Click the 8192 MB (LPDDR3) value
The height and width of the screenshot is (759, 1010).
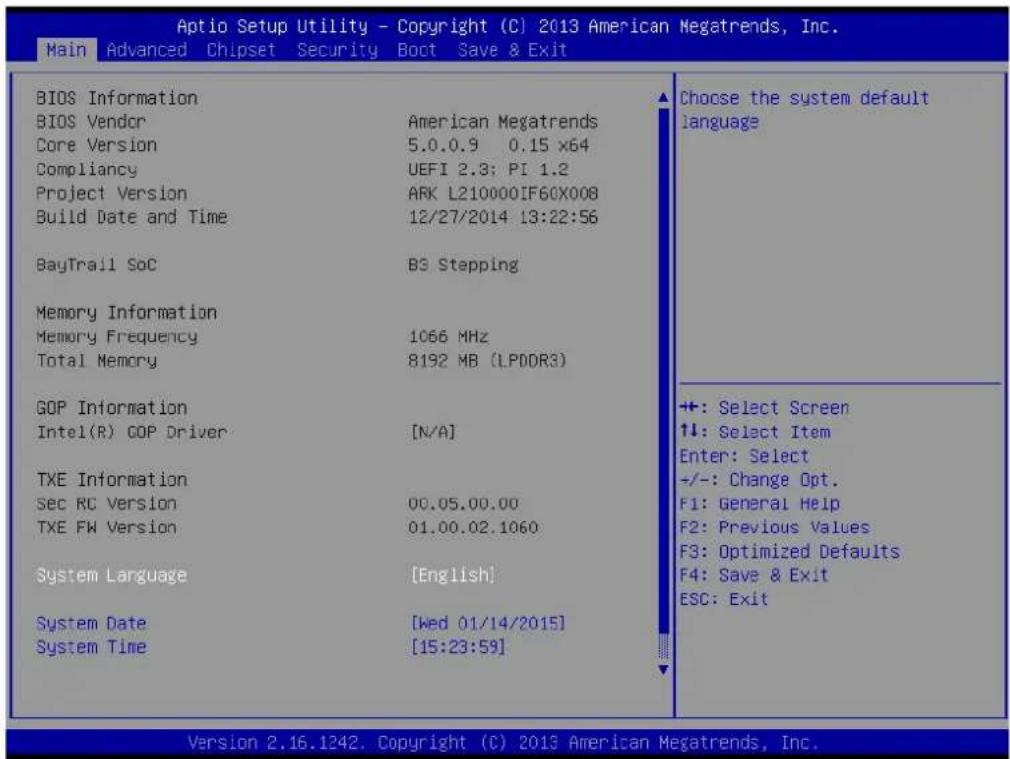point(488,360)
